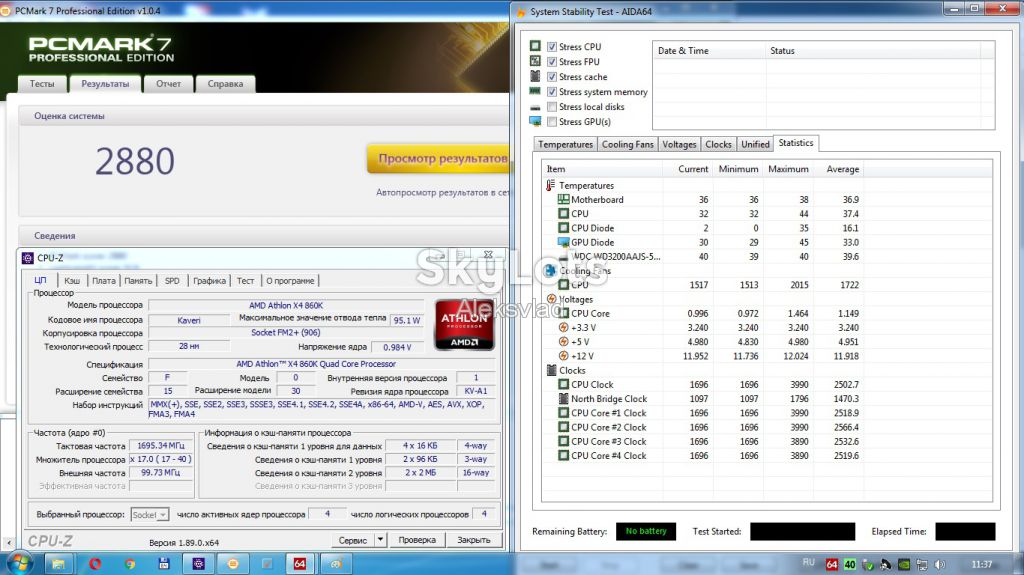The height and width of the screenshot is (575, 1024).
Task: Click the Stress cache icon
Action: click(535, 76)
